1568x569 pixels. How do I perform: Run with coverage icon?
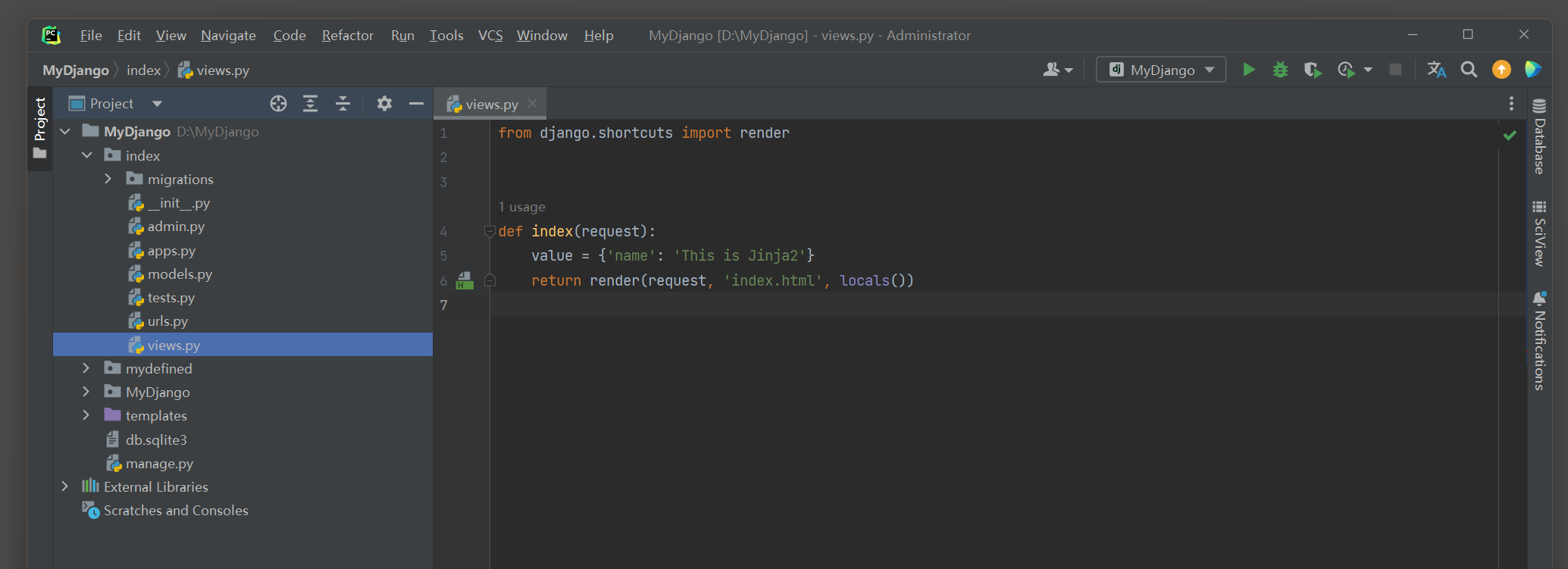1313,70
